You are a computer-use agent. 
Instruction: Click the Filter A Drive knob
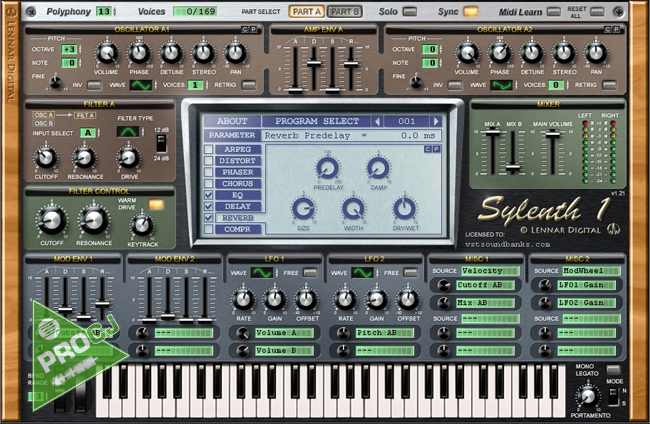129,157
